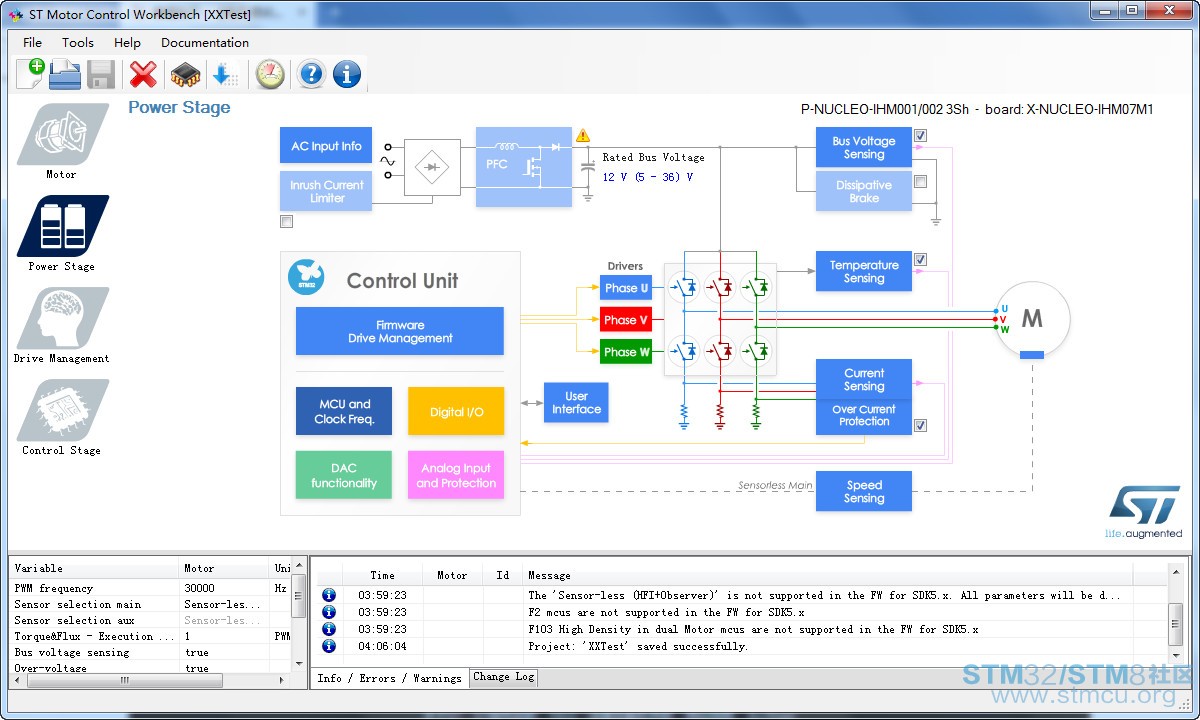Open Analog Input and Protection block
Screen dimensions: 1200x720
pyautogui.click(x=456, y=475)
